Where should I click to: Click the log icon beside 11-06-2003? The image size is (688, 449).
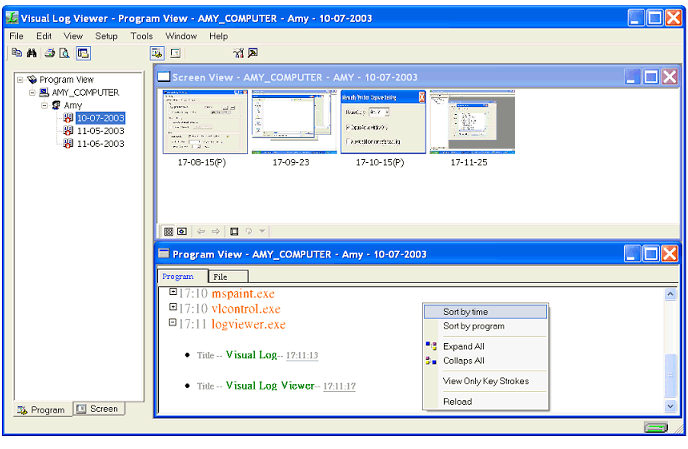(x=68, y=144)
